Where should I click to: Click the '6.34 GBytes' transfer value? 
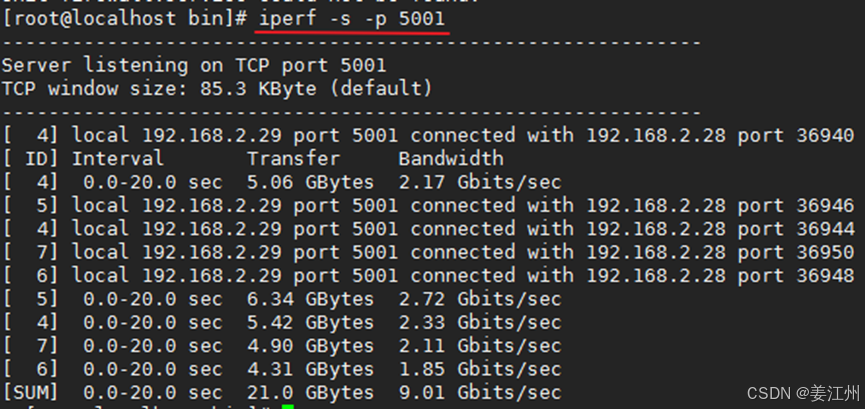310,299
